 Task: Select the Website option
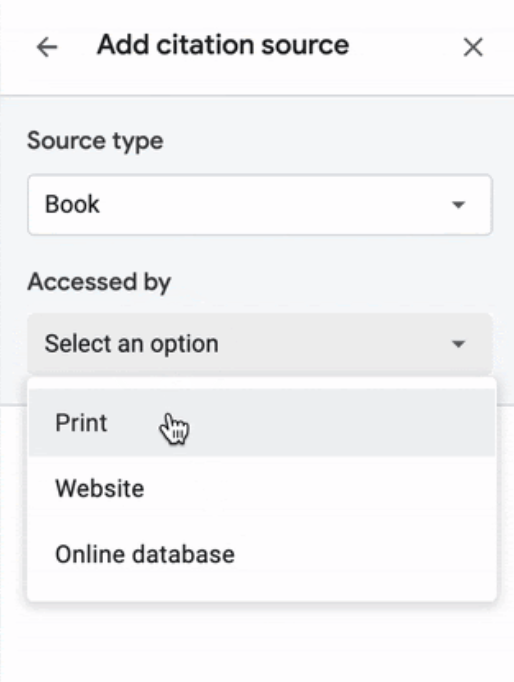(x=100, y=488)
